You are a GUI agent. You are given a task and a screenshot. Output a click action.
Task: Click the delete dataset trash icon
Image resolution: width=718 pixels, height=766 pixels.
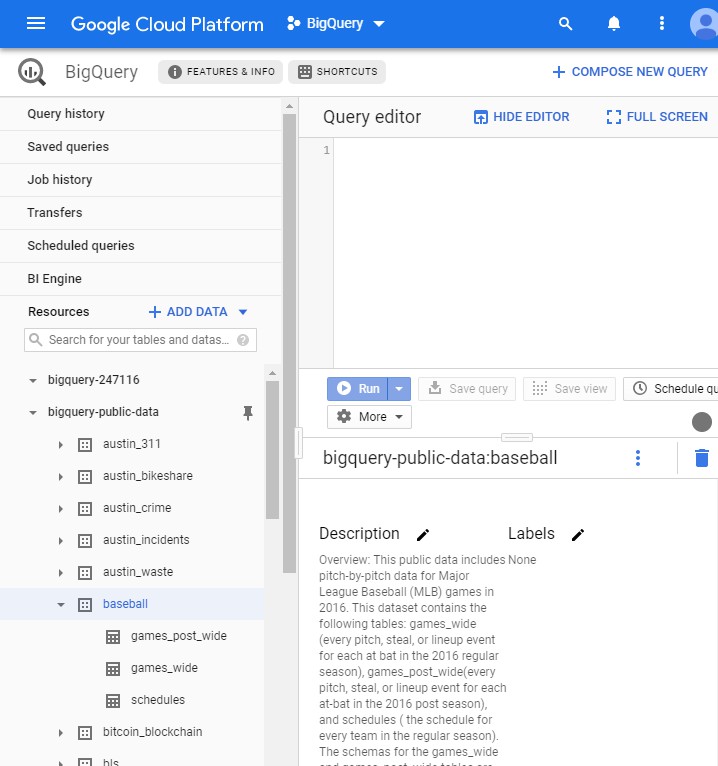pyautogui.click(x=702, y=458)
